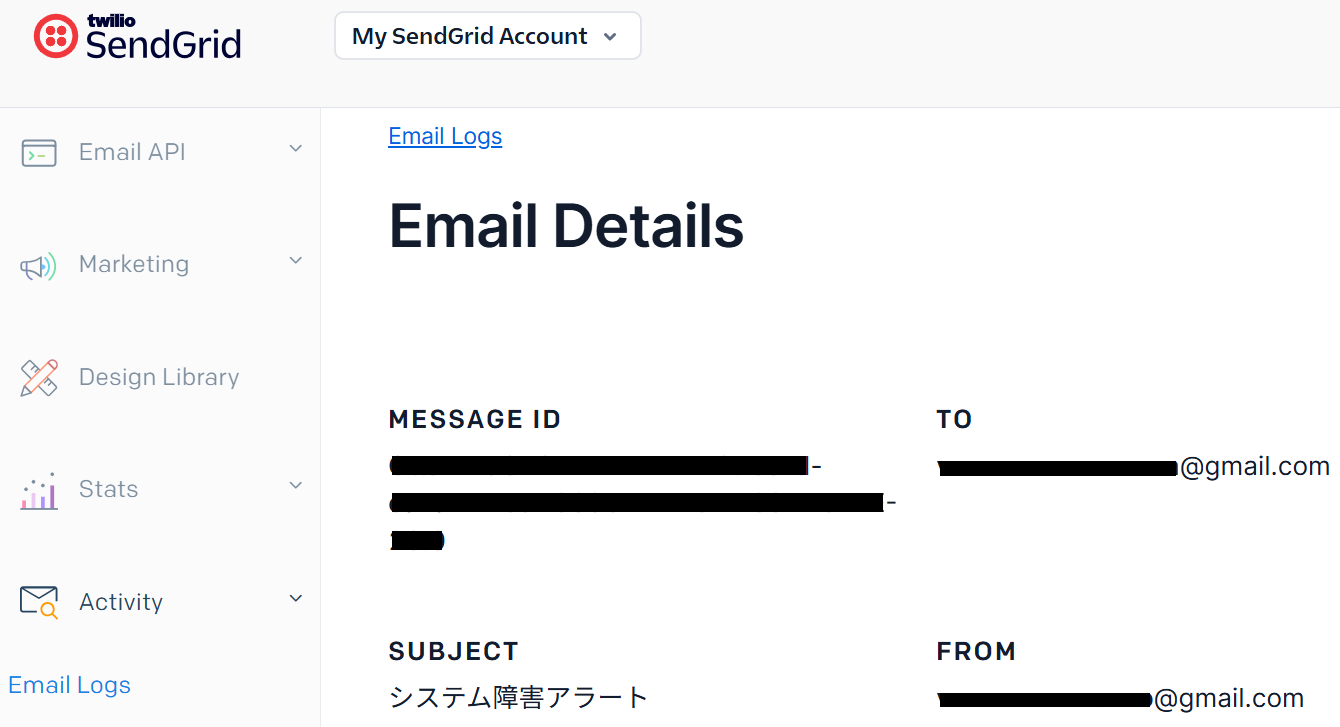Viewport: 1340px width, 727px height.
Task: Expand the Marketing section chevron
Action: [x=295, y=261]
